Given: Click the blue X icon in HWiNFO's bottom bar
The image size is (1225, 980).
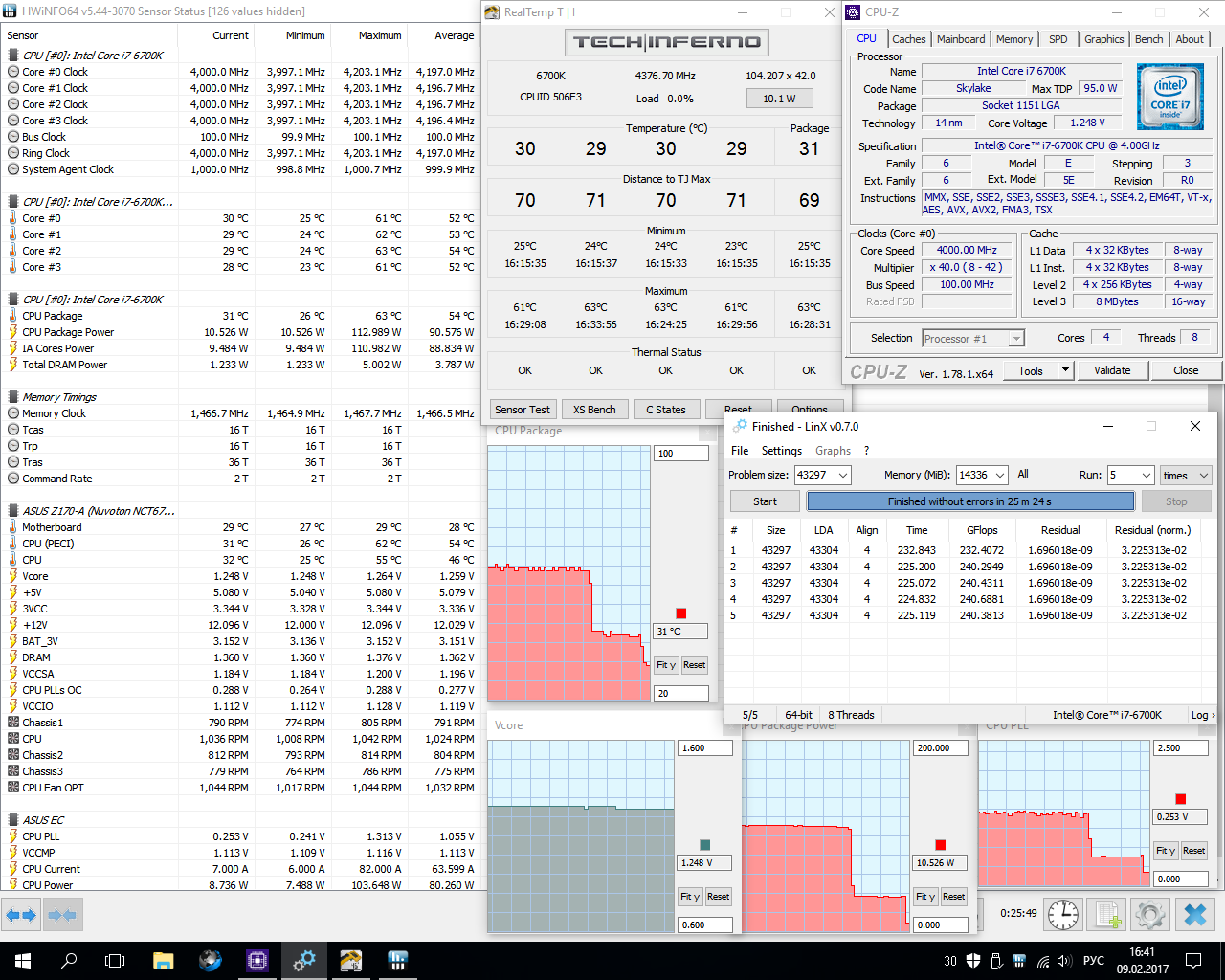Looking at the screenshot, I should (x=1194, y=915).
